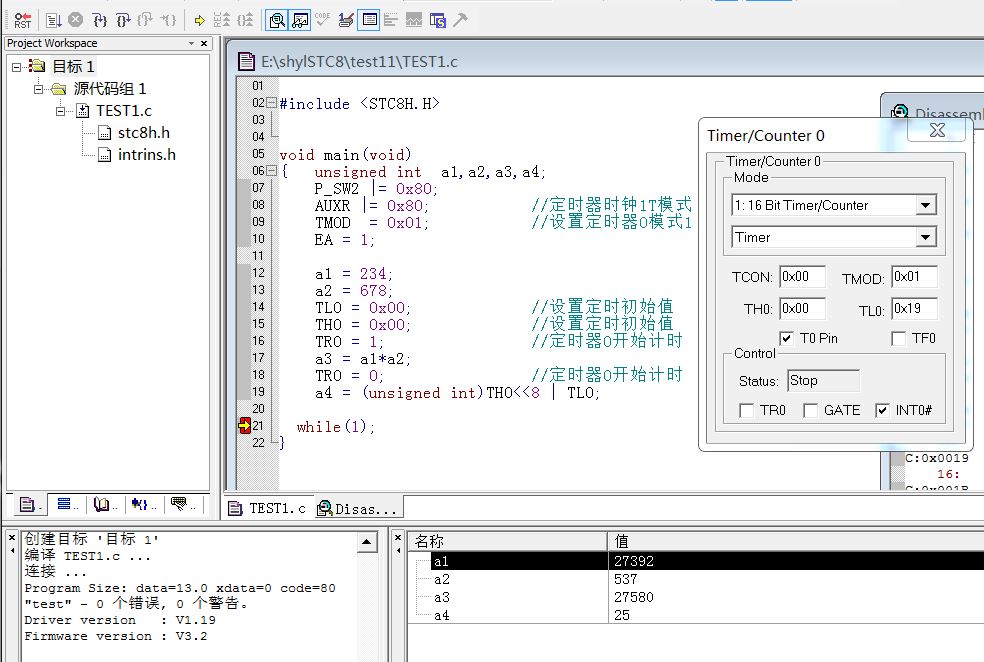Viewport: 984px width, 662px height.
Task: Select stc8h.h in the project tree
Action: (x=144, y=133)
